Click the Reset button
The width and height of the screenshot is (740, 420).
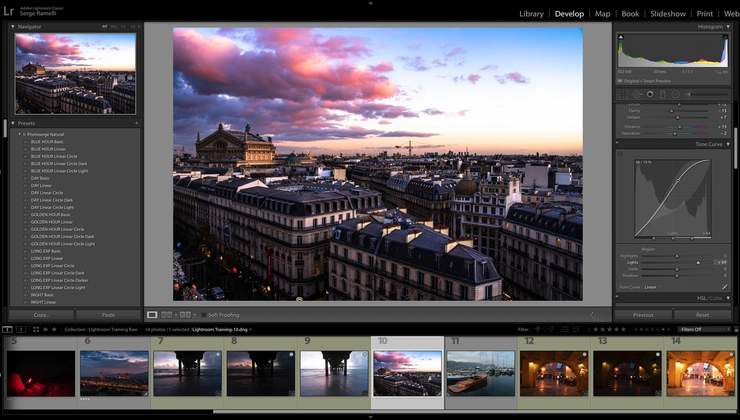tap(702, 315)
